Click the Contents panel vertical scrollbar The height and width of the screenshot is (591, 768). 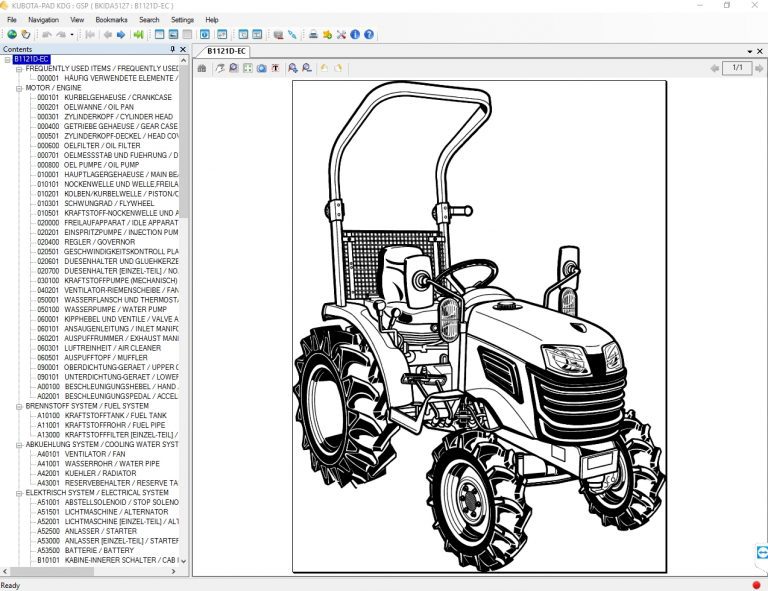[183, 300]
